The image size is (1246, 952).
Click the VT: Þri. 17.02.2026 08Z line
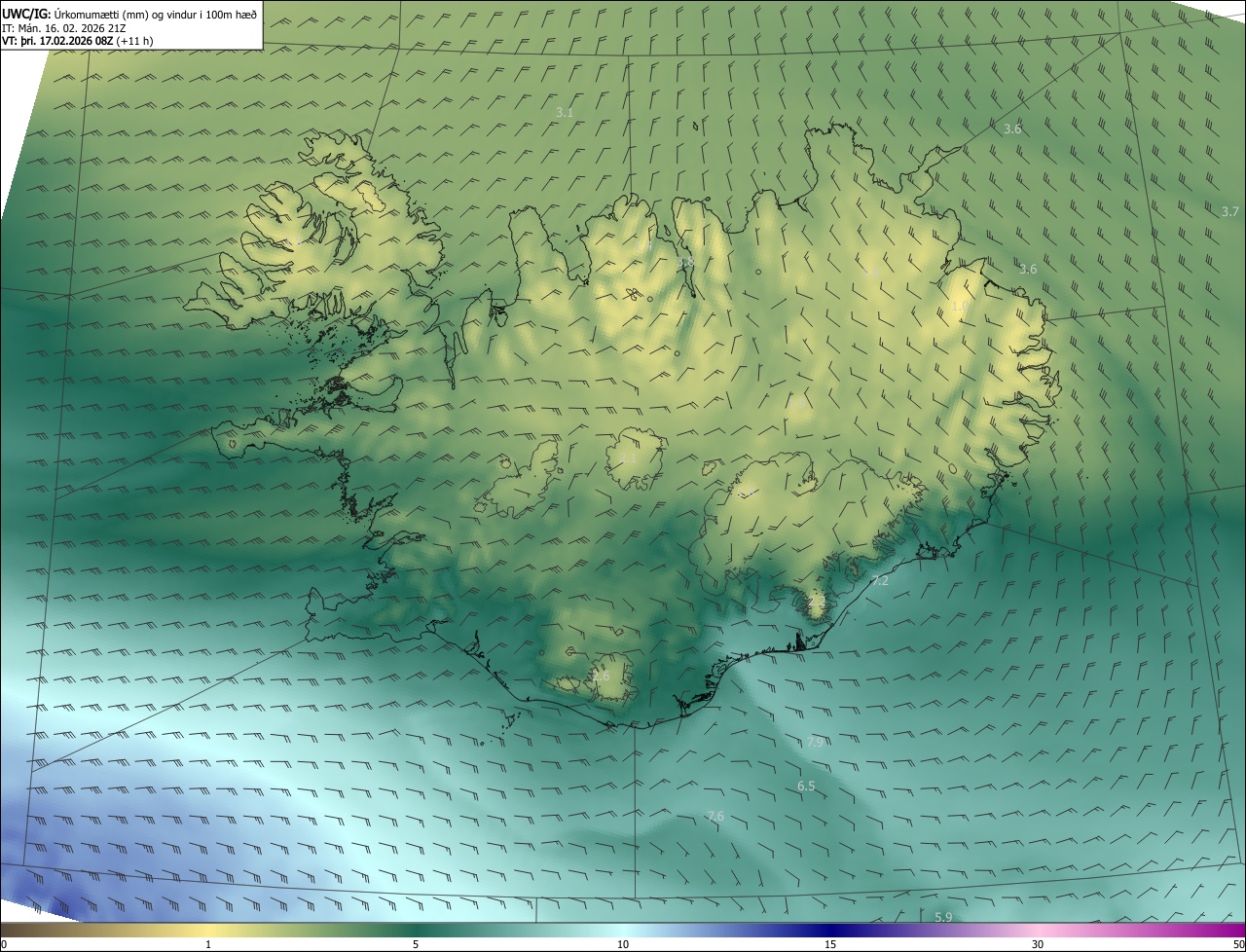tap(77, 41)
